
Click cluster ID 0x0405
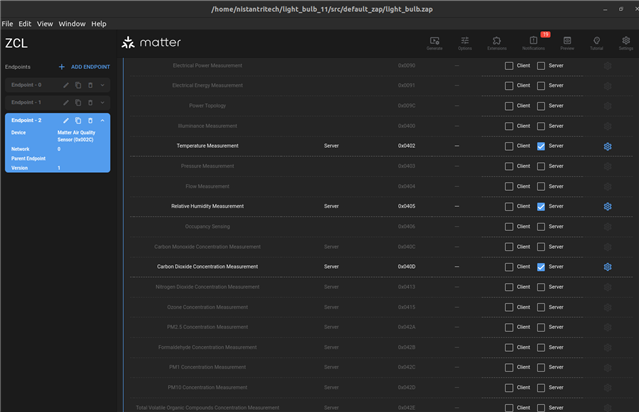tap(406, 206)
